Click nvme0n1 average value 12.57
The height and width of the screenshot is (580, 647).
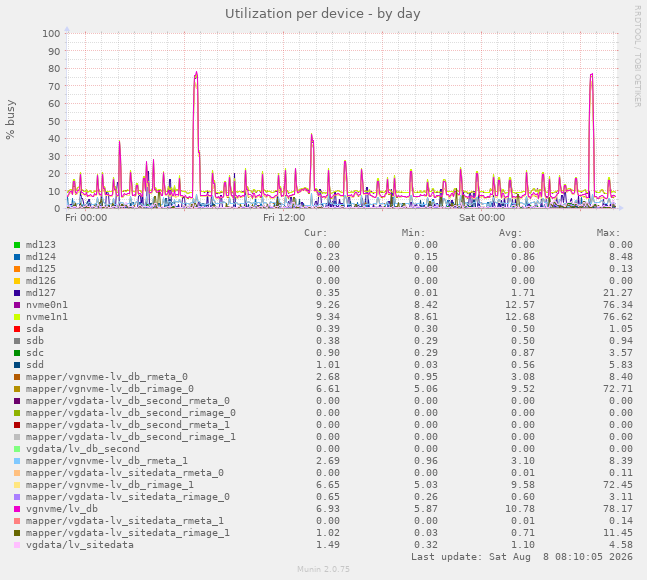[x=520, y=305]
